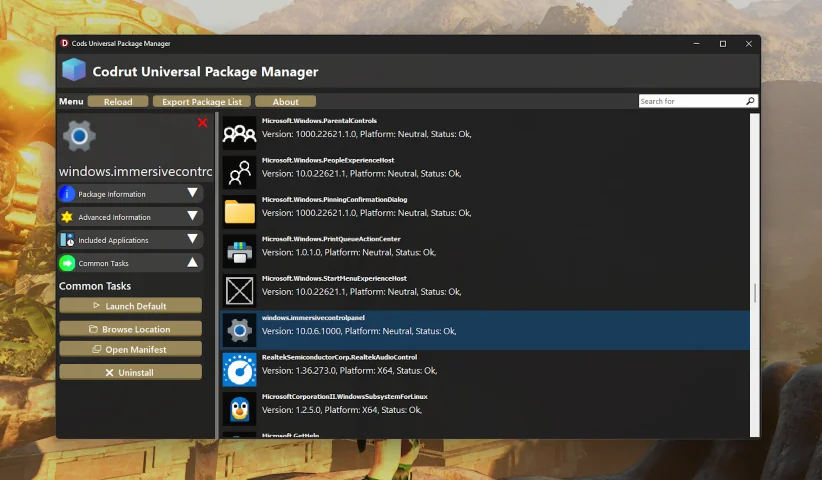Viewport: 822px width, 480px height.
Task: Click the Advanced Information star icon
Action: click(67, 217)
